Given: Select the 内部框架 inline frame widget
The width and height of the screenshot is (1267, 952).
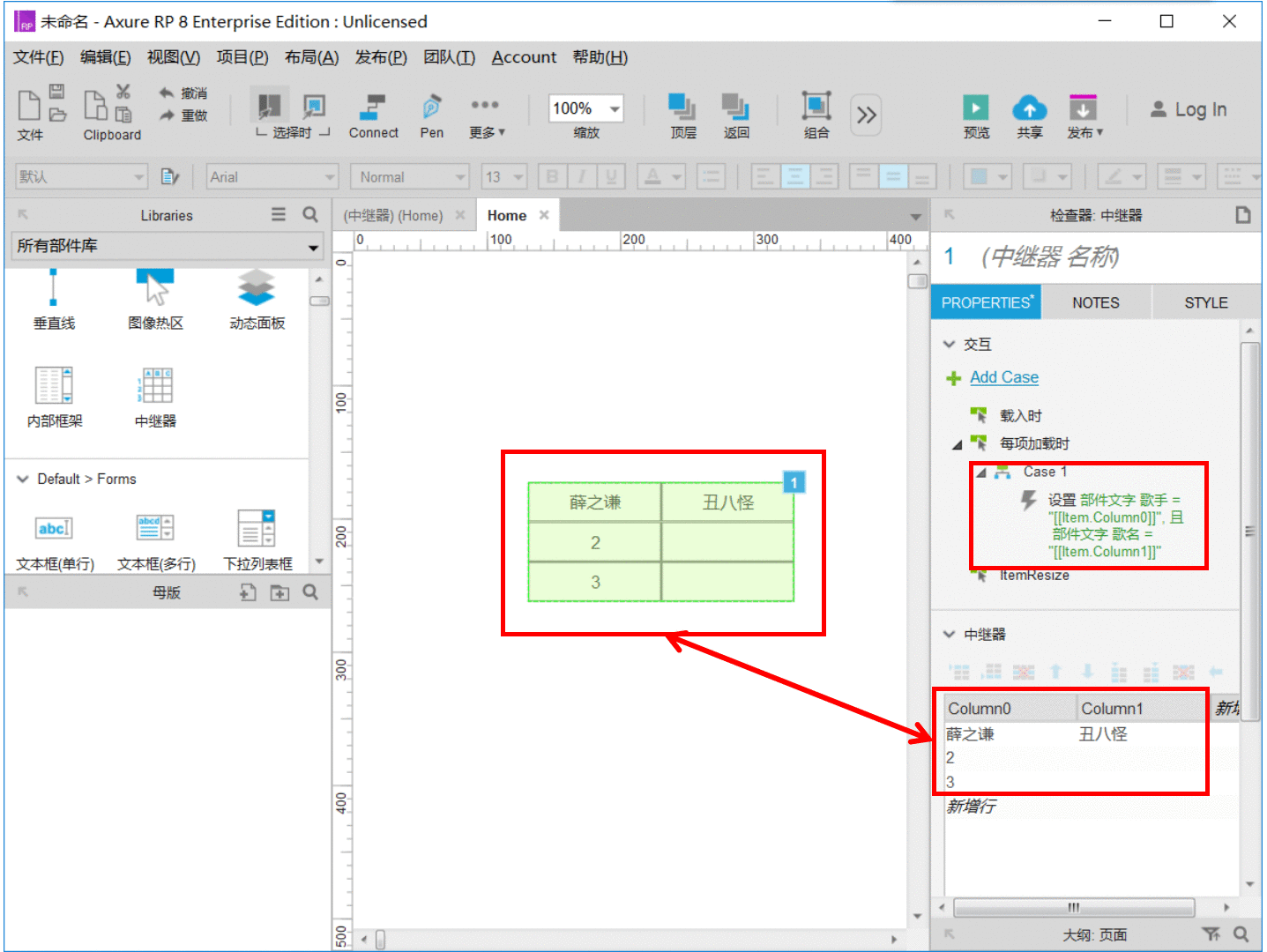Looking at the screenshot, I should pyautogui.click(x=54, y=398).
